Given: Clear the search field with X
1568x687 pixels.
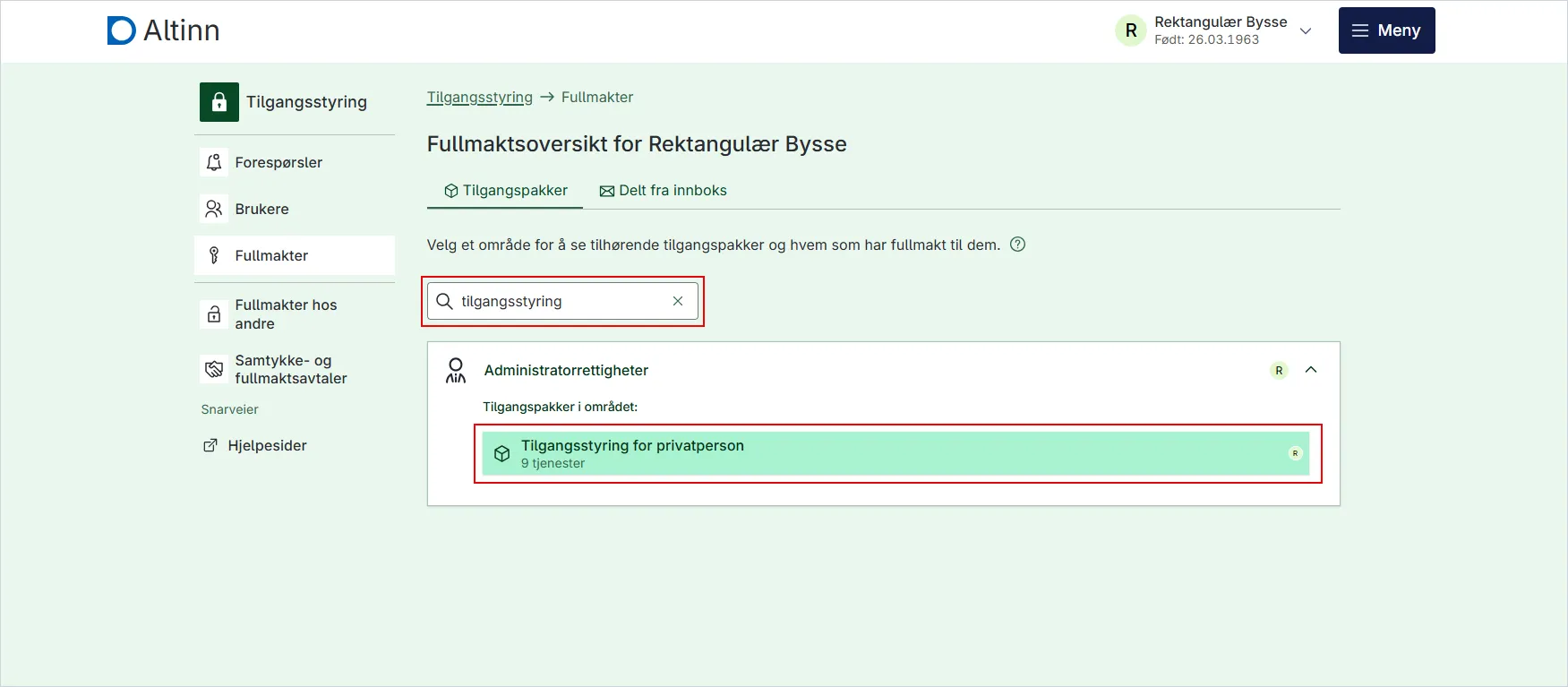Looking at the screenshot, I should 678,301.
